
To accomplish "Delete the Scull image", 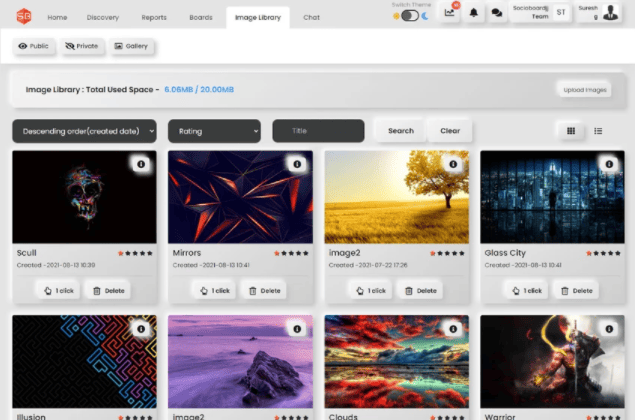I will click(109, 291).
